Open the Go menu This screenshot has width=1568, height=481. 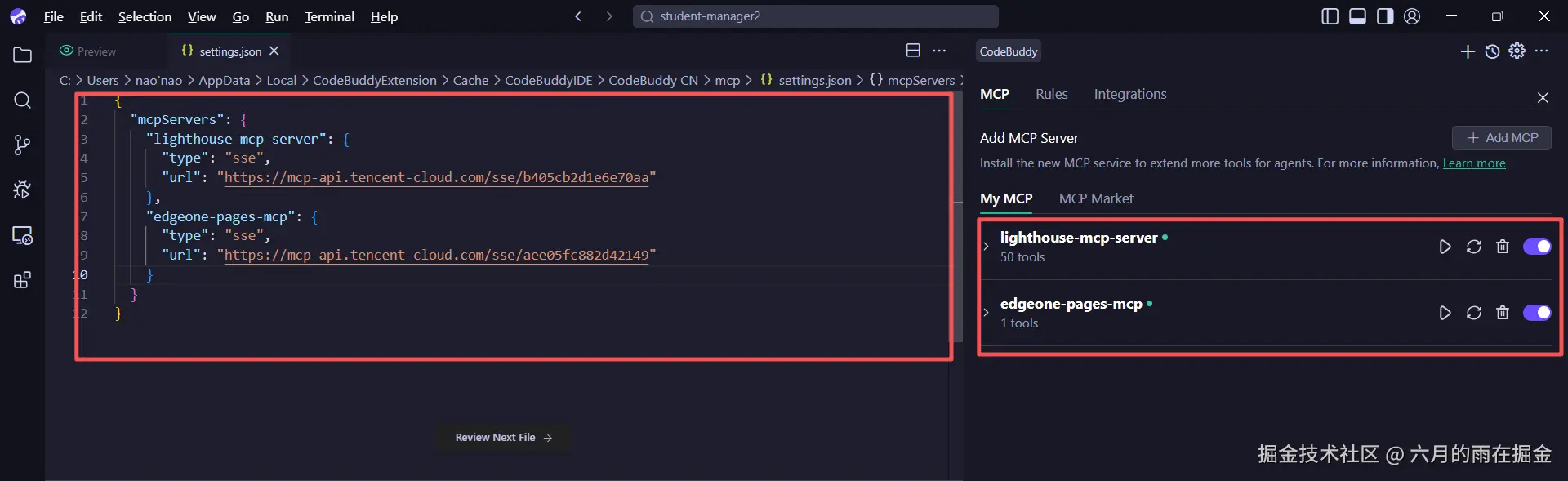[x=240, y=16]
